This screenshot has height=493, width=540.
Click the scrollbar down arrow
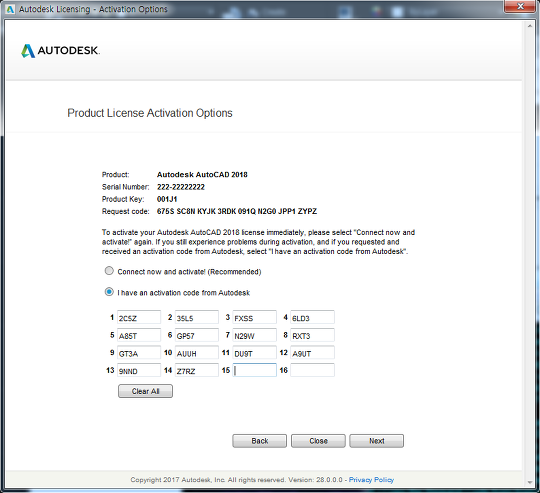pyautogui.click(x=530, y=482)
